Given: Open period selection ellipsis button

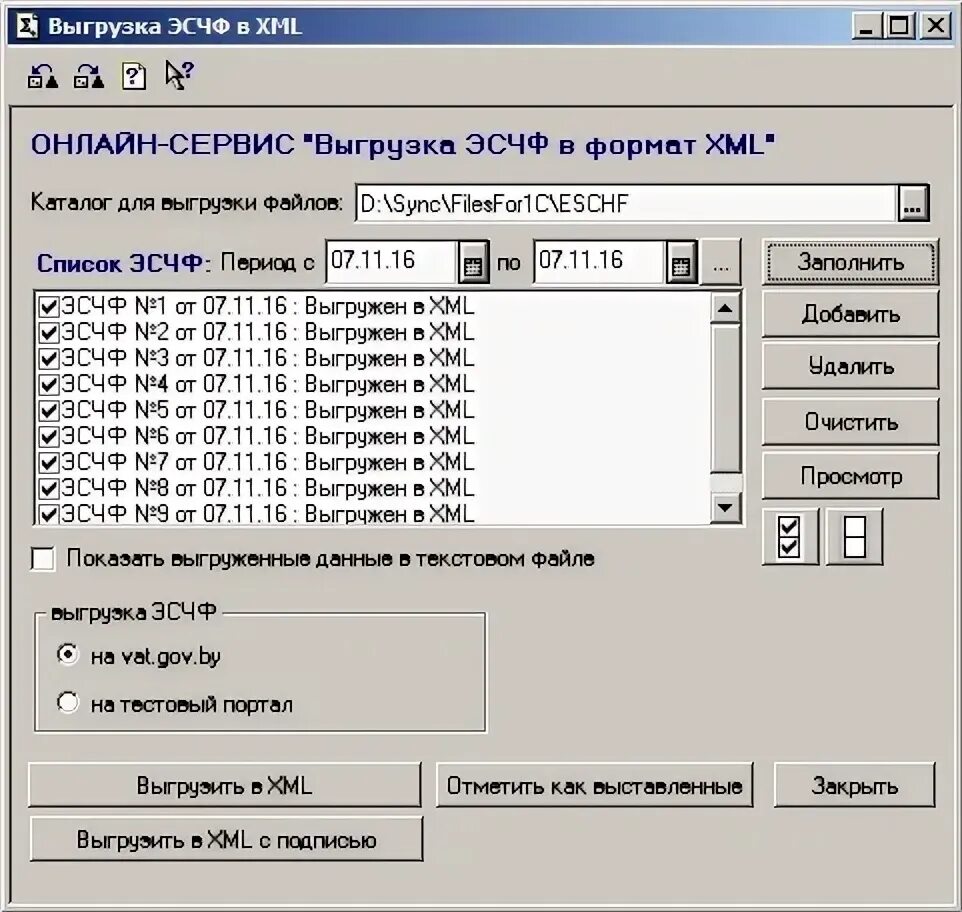Looking at the screenshot, I should click(721, 263).
